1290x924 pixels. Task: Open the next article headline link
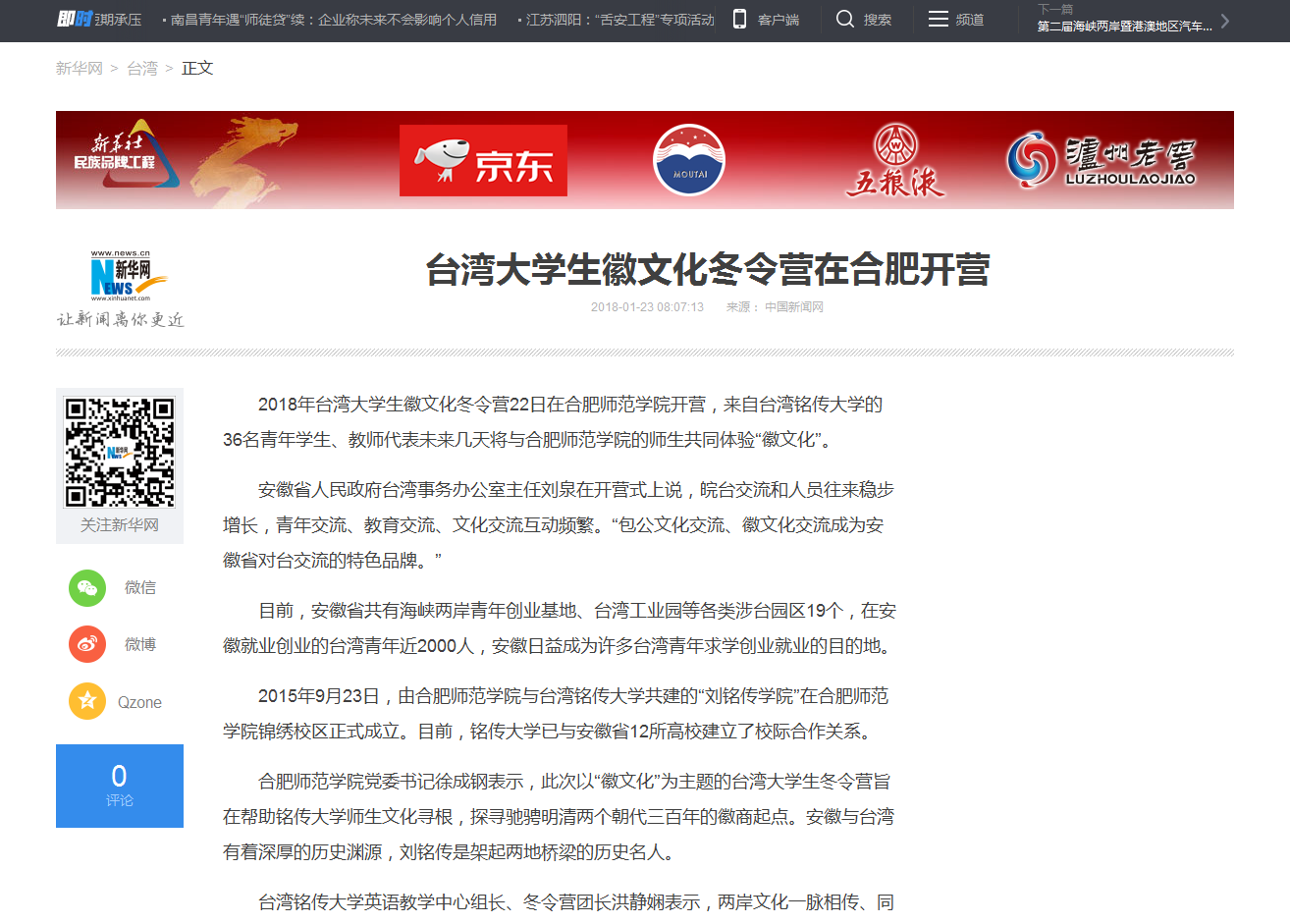(1124, 27)
